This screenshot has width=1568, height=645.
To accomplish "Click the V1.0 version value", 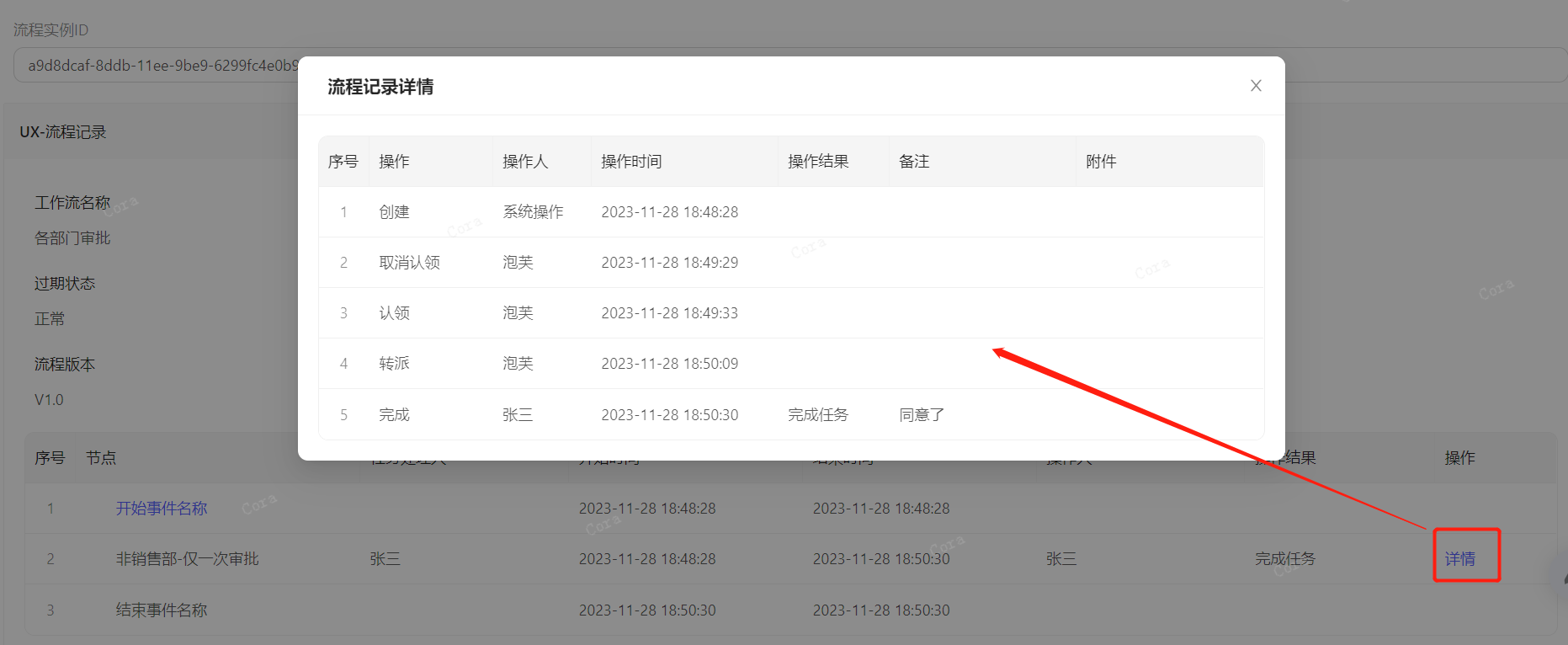I will coord(49,400).
